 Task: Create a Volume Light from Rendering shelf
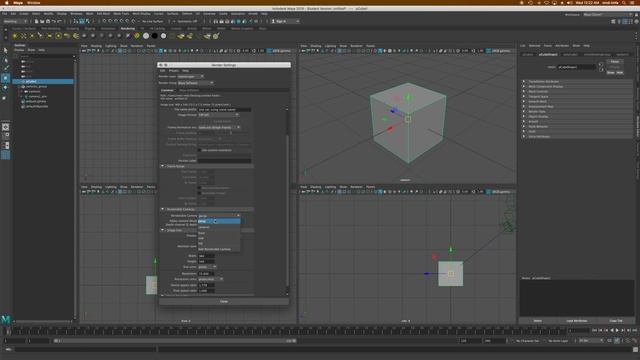58,36
